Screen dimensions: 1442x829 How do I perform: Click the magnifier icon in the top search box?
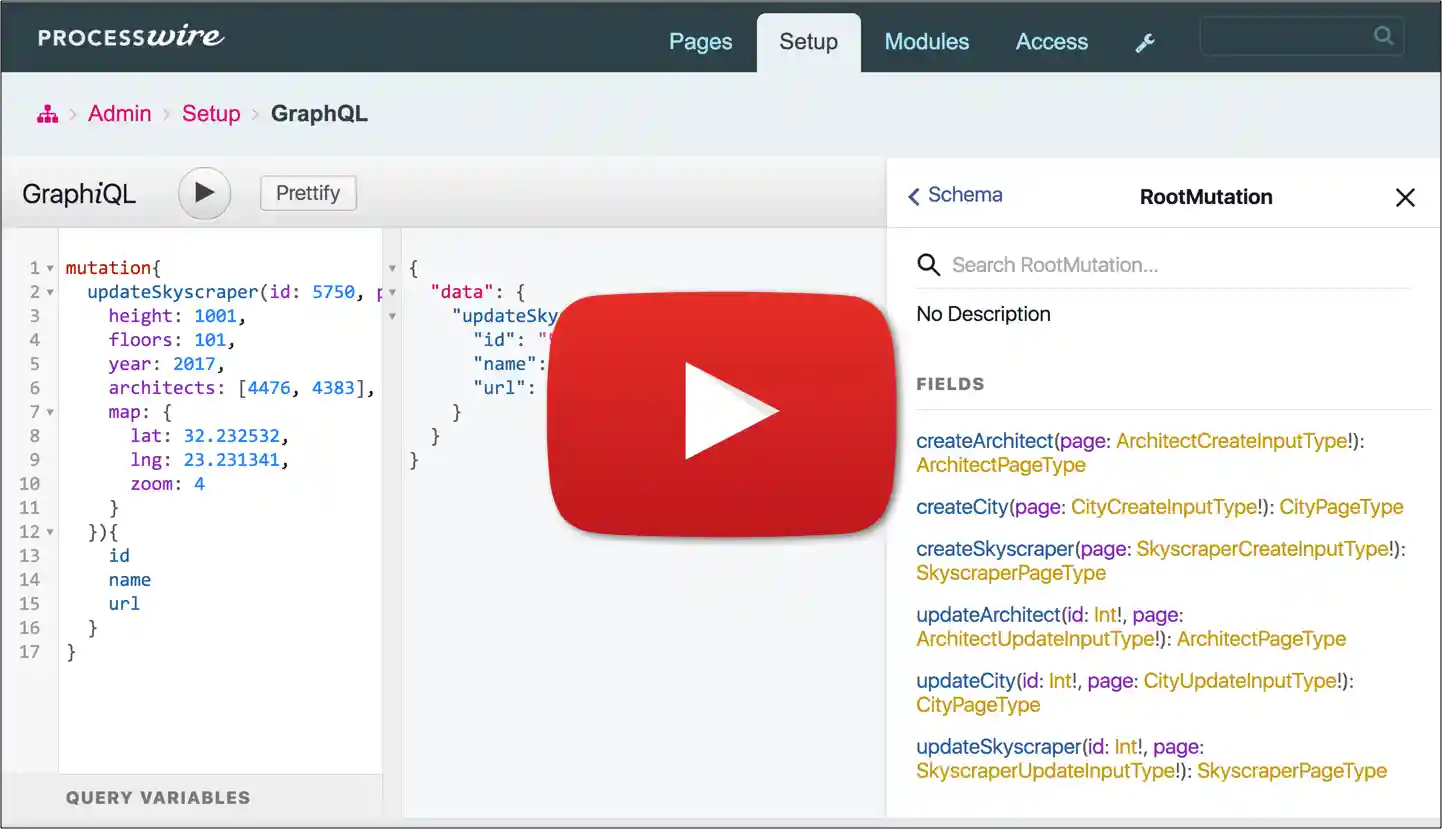1383,35
